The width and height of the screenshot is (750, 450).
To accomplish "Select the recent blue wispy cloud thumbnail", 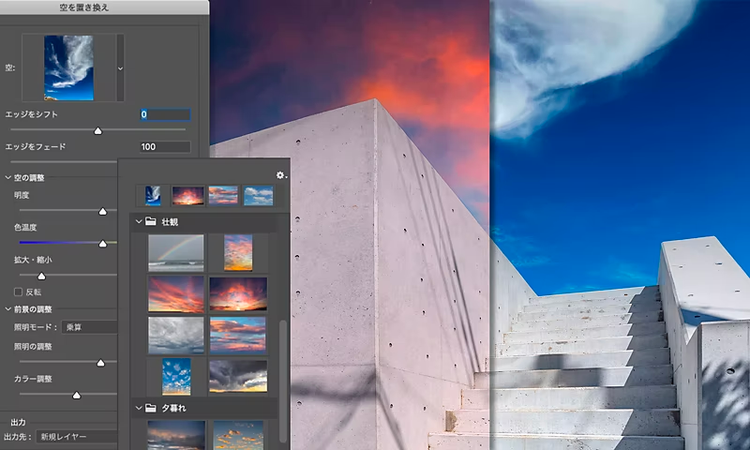I will click(153, 196).
